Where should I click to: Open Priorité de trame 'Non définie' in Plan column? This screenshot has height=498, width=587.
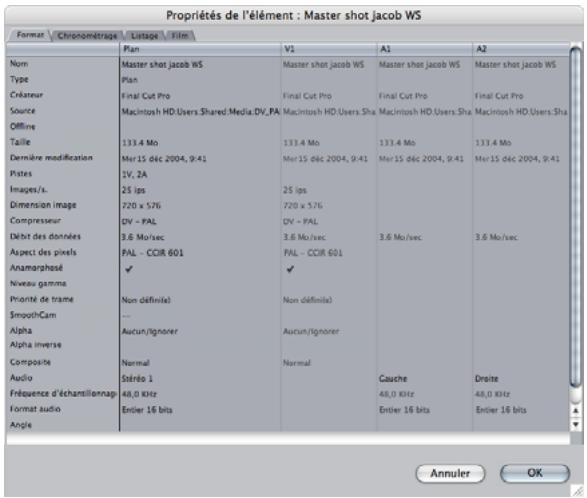point(146,300)
